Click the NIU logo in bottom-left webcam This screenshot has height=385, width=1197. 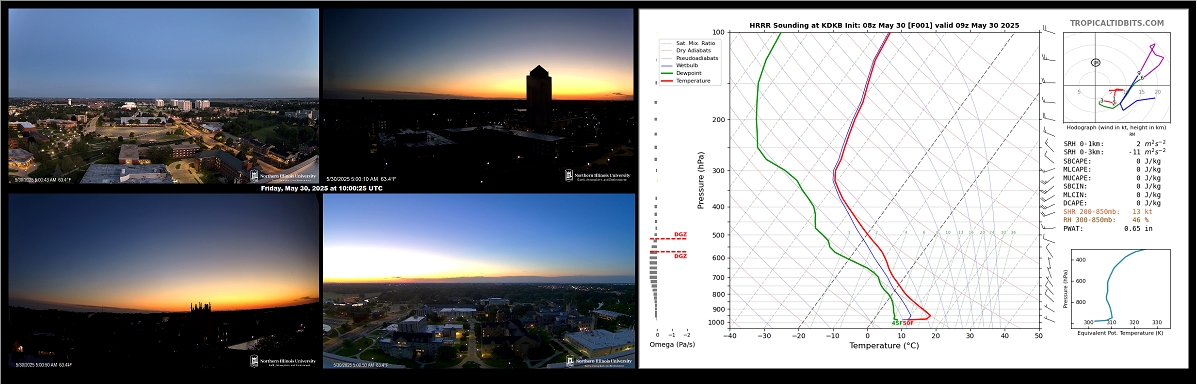(282, 361)
